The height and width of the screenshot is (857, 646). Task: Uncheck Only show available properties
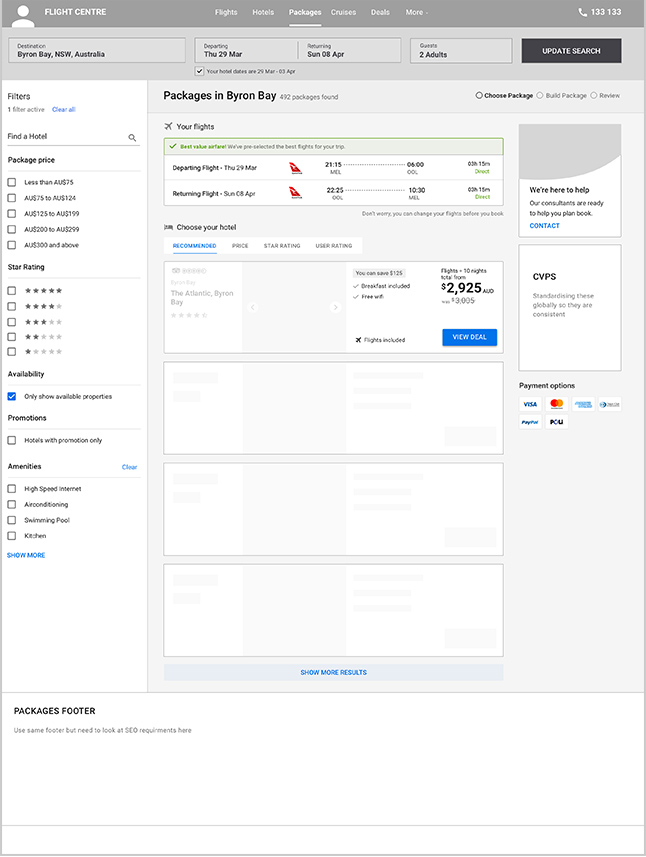pos(11,396)
